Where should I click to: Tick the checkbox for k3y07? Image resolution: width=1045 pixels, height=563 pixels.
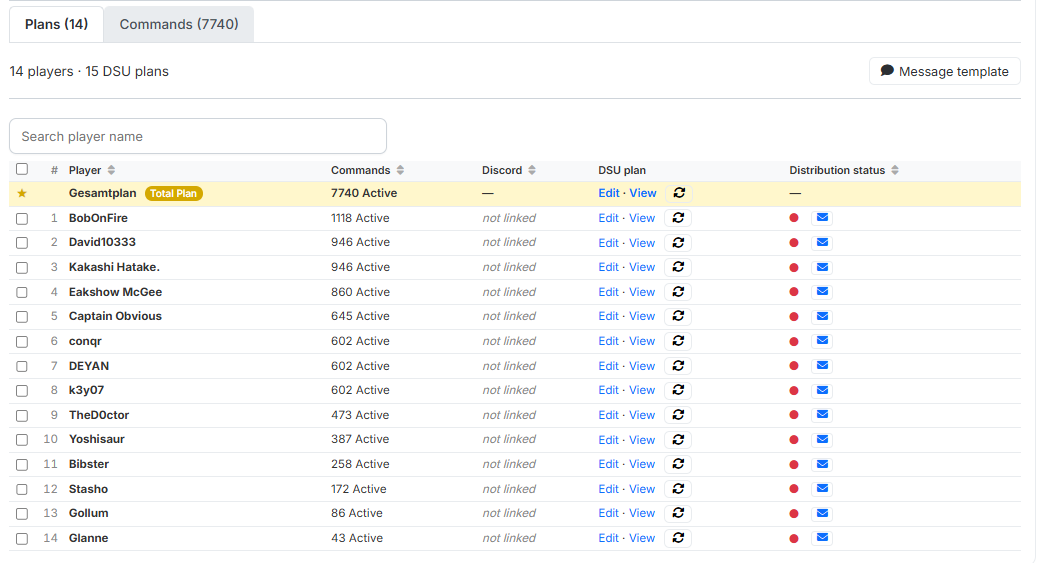coord(22,391)
